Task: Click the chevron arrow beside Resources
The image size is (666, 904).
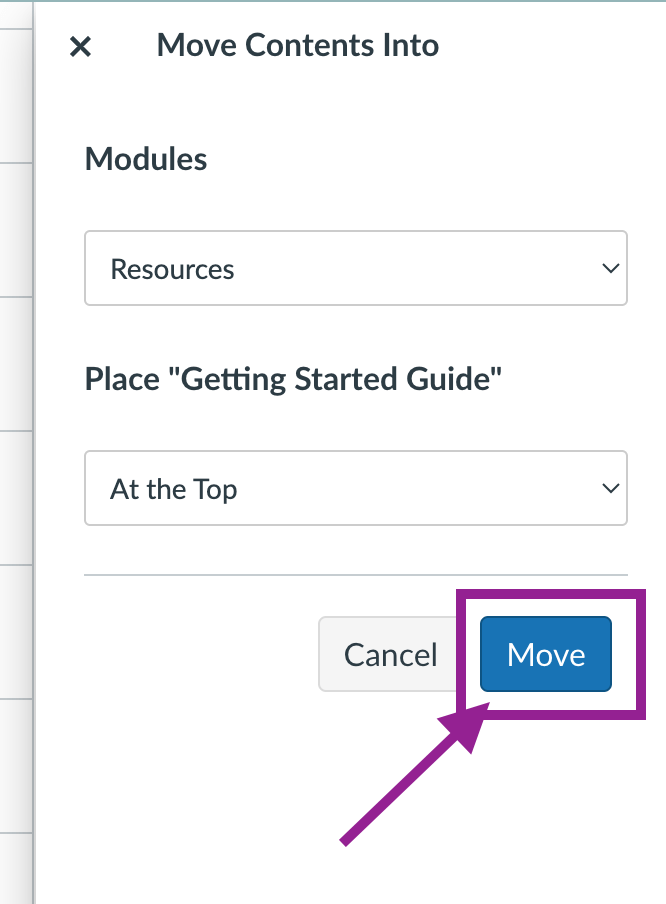Action: [610, 268]
